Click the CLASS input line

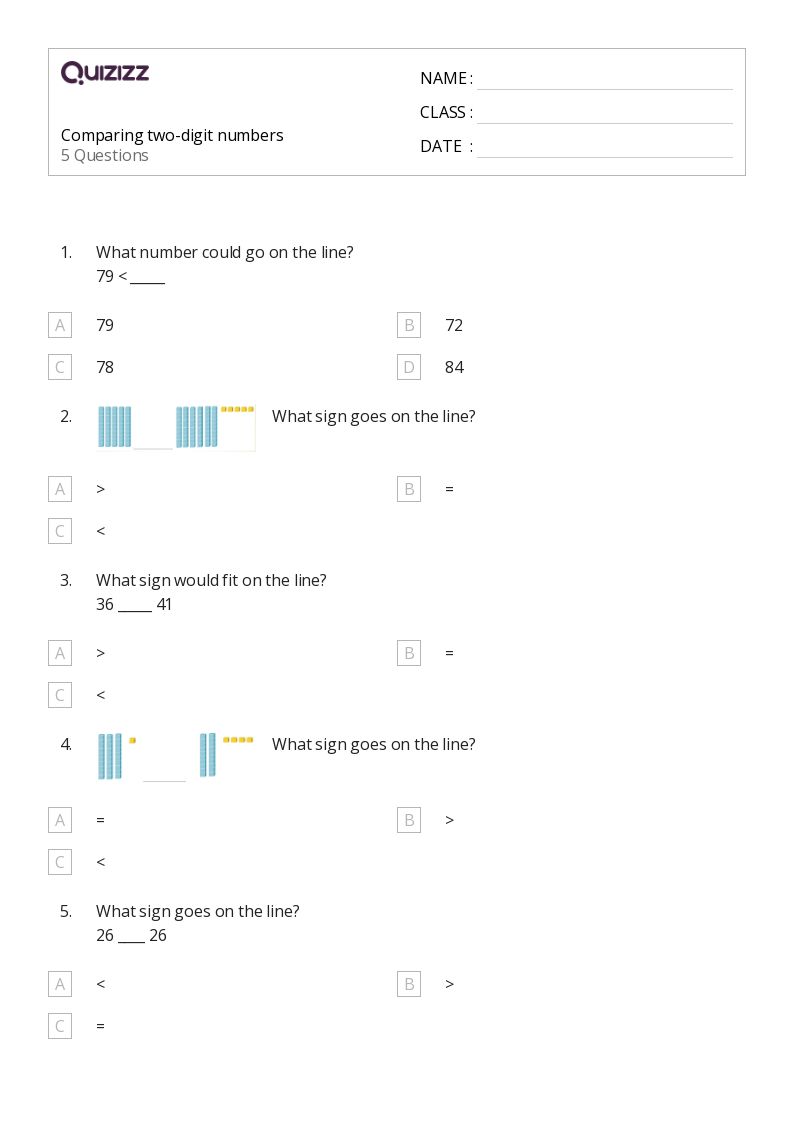pyautogui.click(x=604, y=113)
